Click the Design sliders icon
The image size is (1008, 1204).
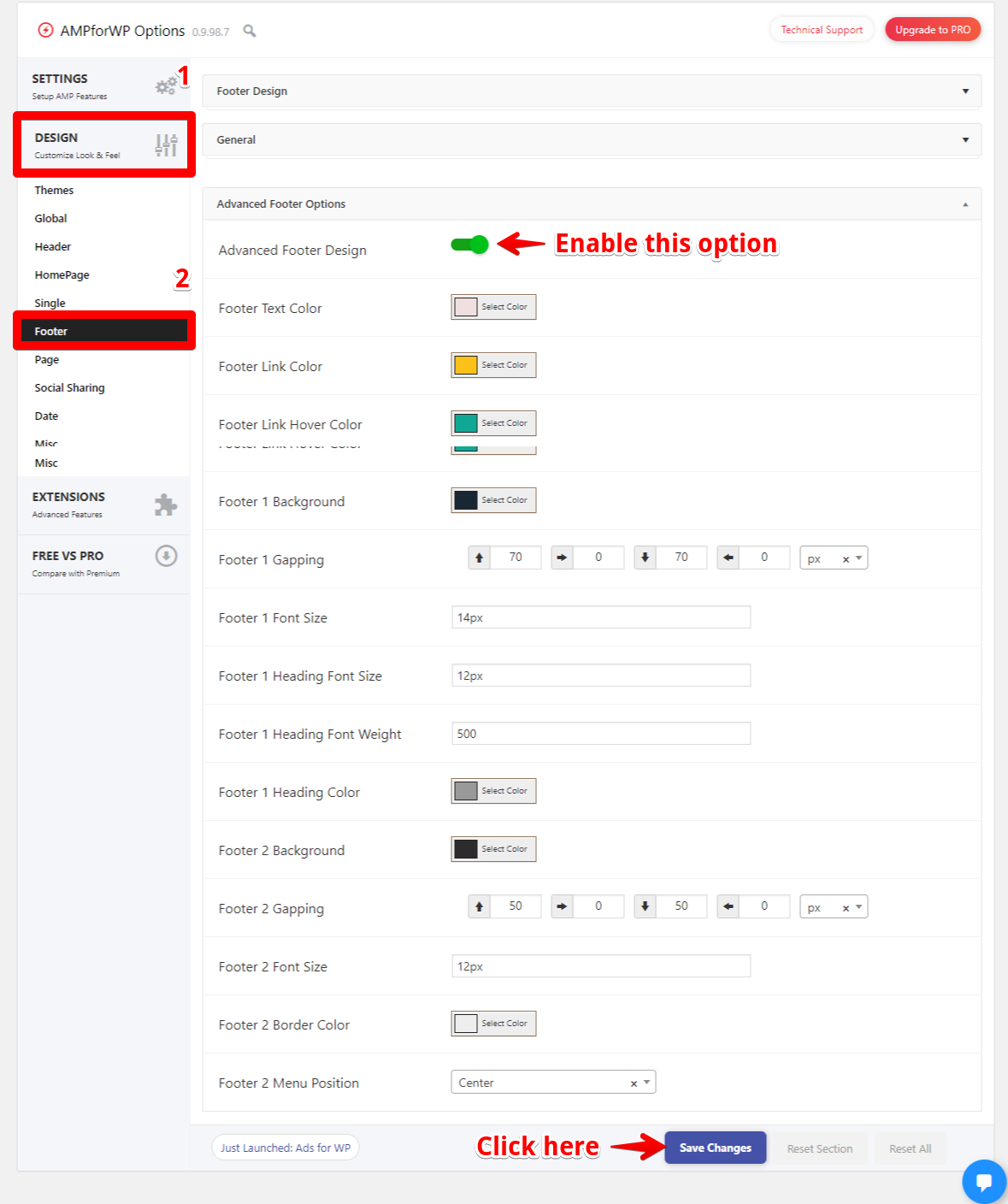tap(166, 145)
